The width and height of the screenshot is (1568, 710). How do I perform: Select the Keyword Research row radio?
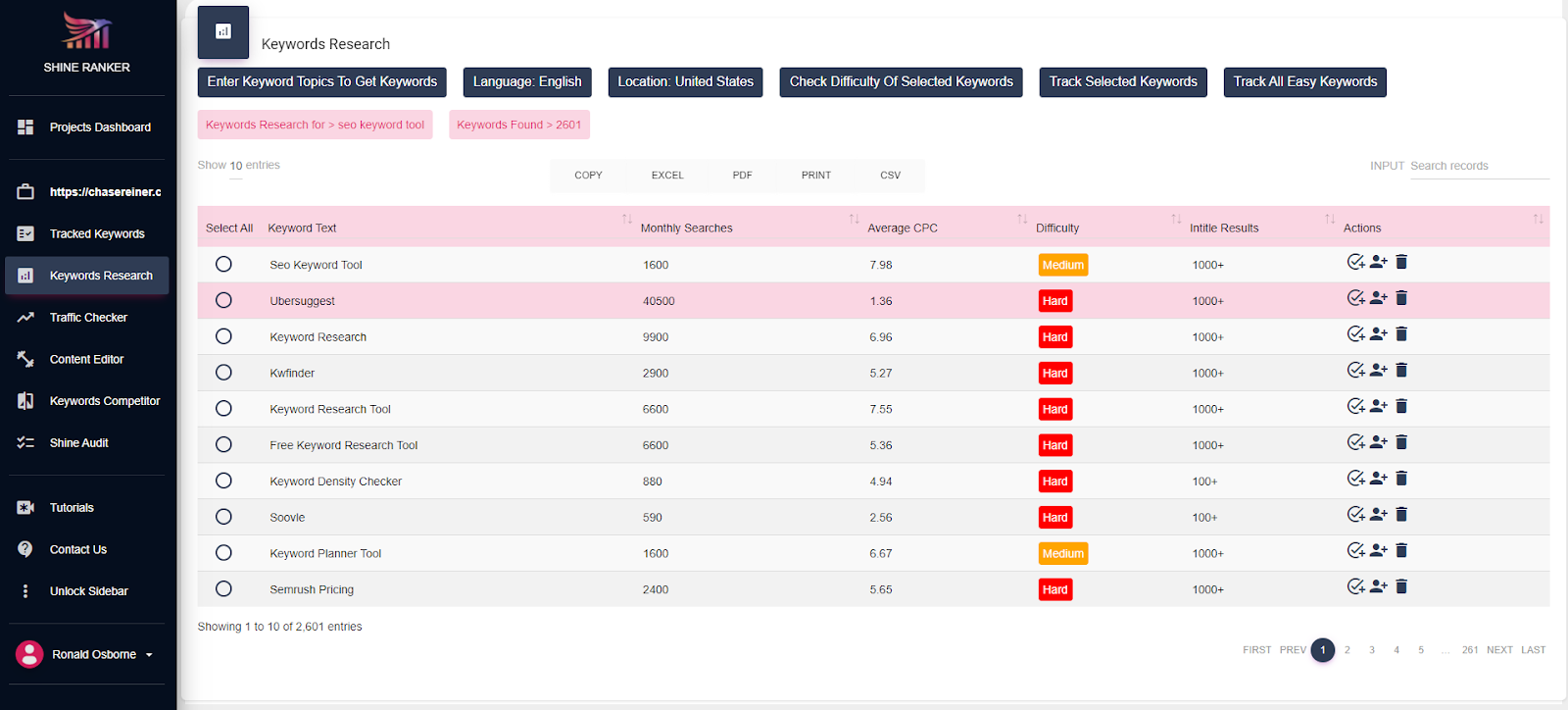pyautogui.click(x=223, y=336)
